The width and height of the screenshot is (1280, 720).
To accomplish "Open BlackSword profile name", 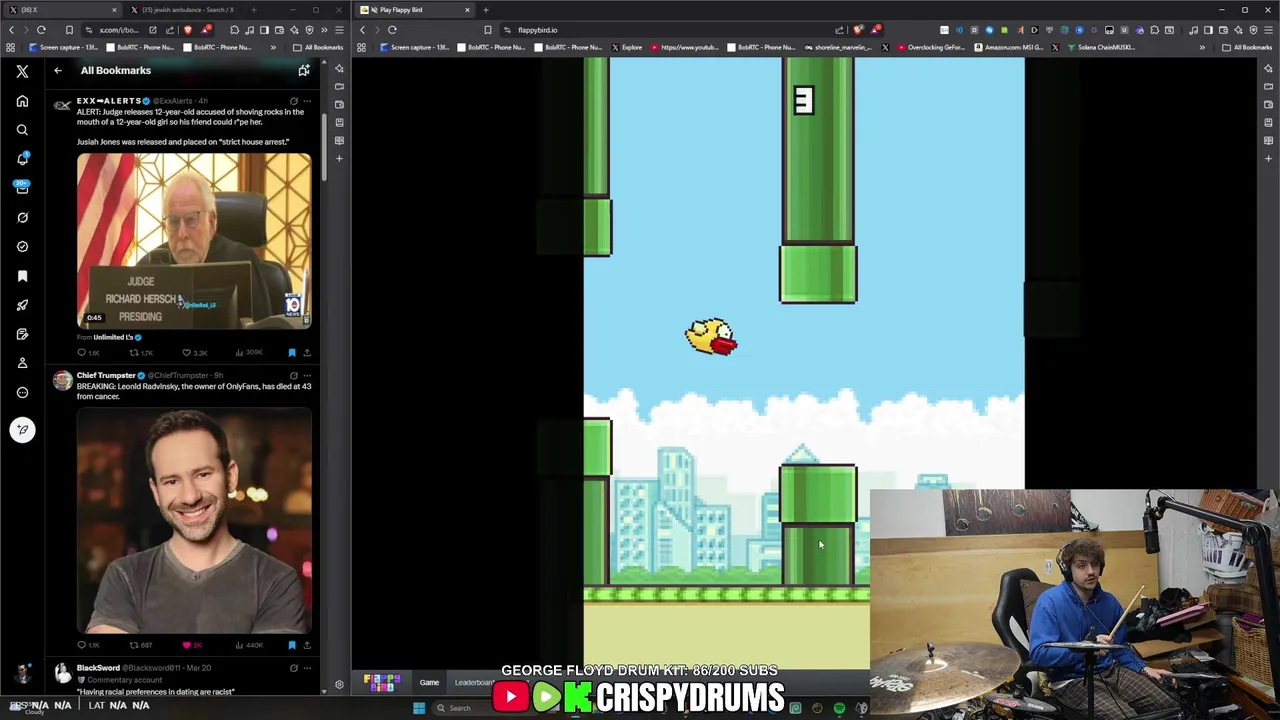I will [x=98, y=667].
